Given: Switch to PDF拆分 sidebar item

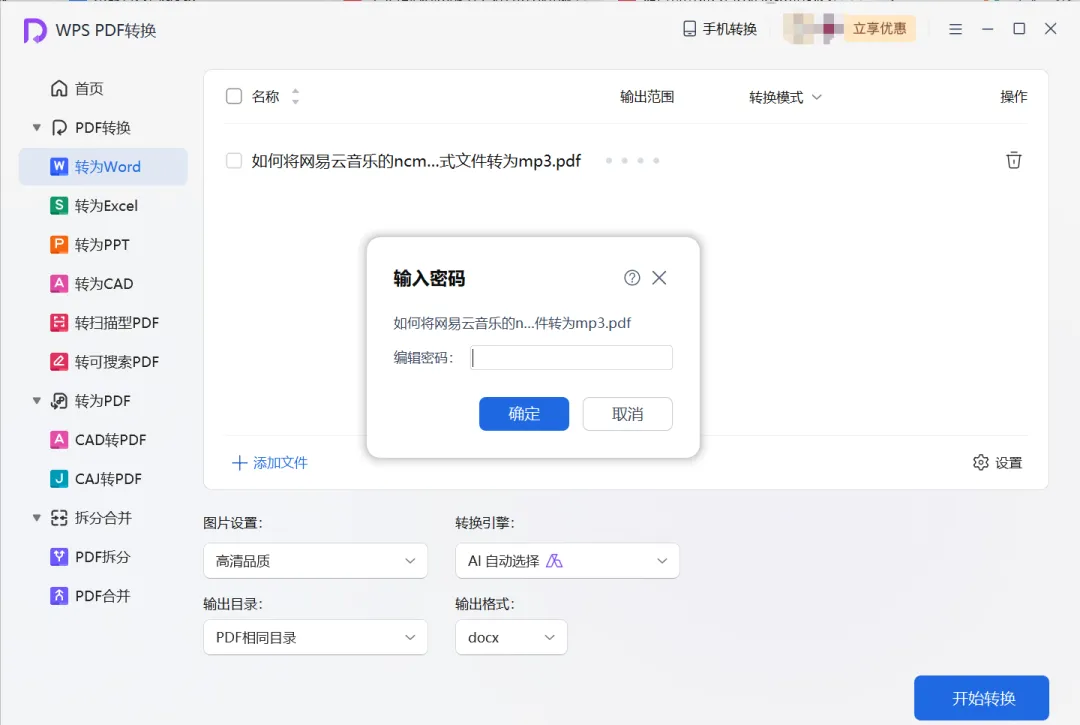Looking at the screenshot, I should (x=103, y=556).
